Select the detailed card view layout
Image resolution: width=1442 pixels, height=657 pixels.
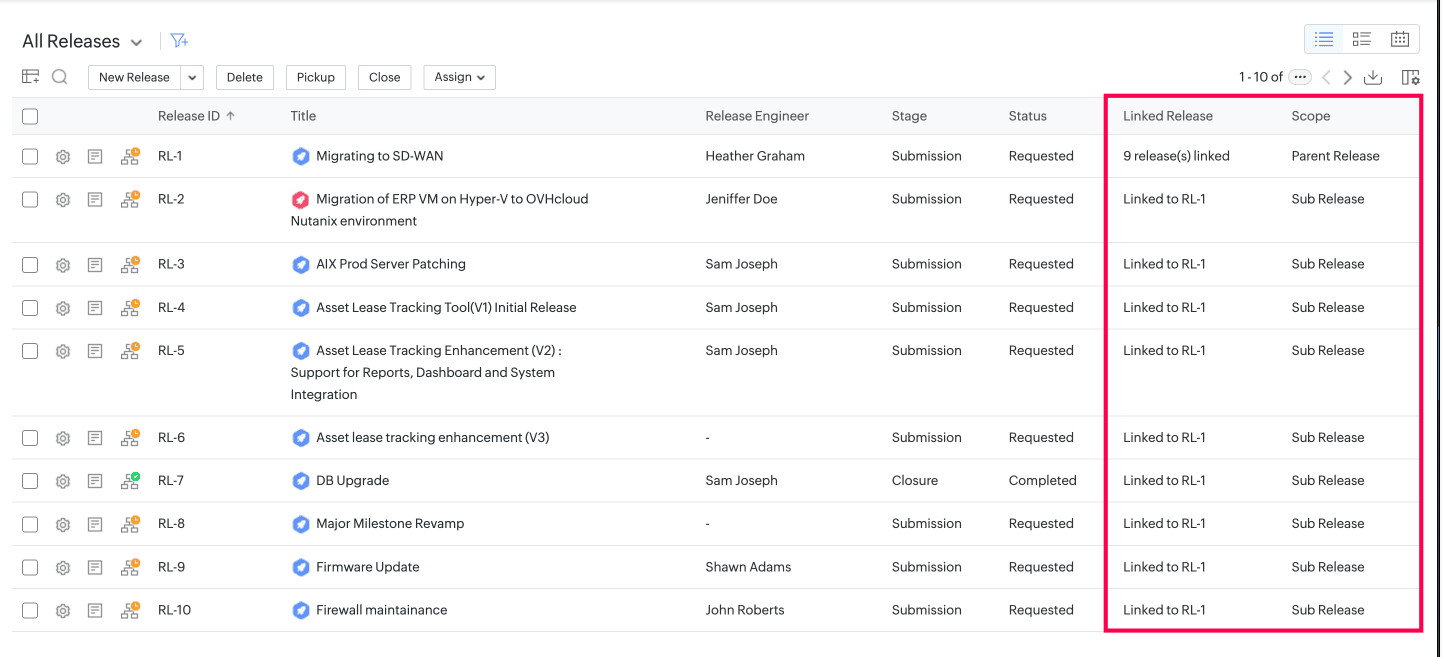point(1362,39)
